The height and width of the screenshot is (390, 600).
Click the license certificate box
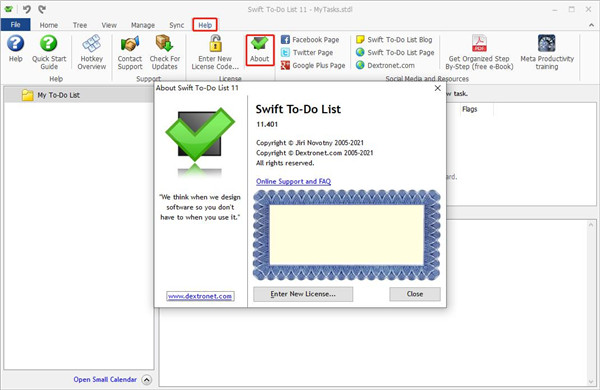347,235
